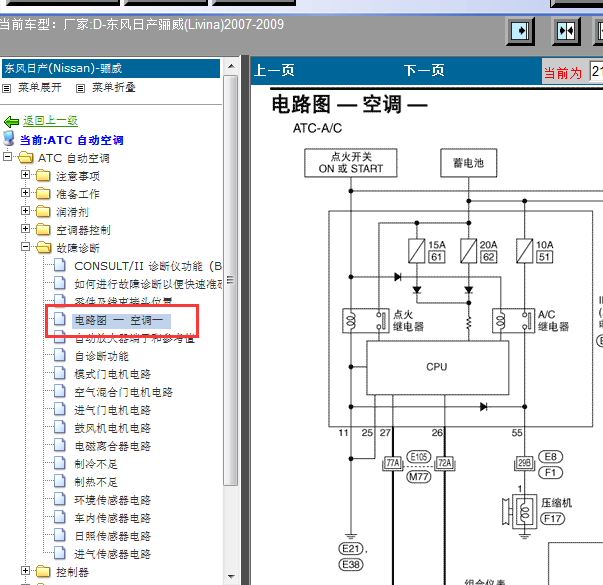Go to next page 下一页
The image size is (603, 585).
pos(424,71)
